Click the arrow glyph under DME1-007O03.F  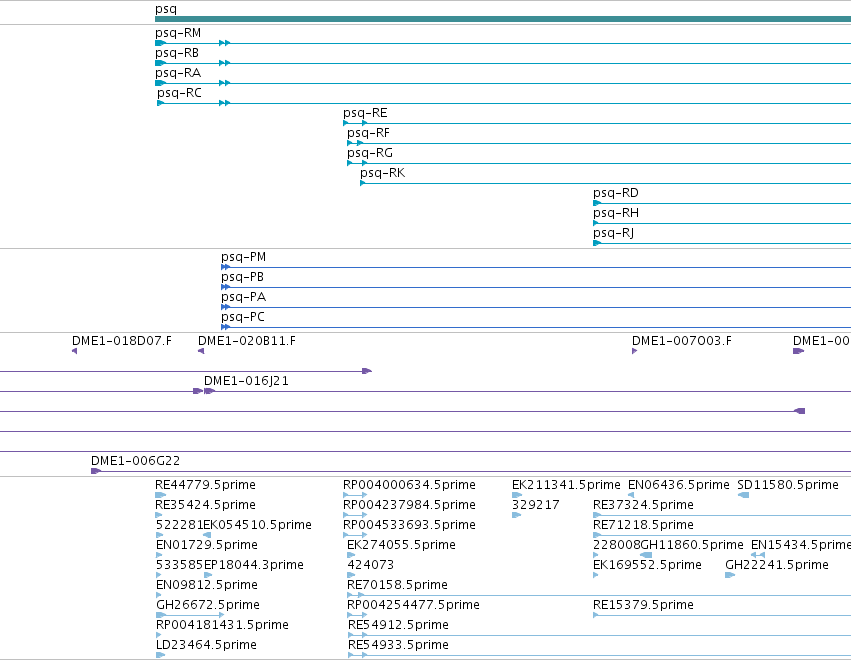634,351
